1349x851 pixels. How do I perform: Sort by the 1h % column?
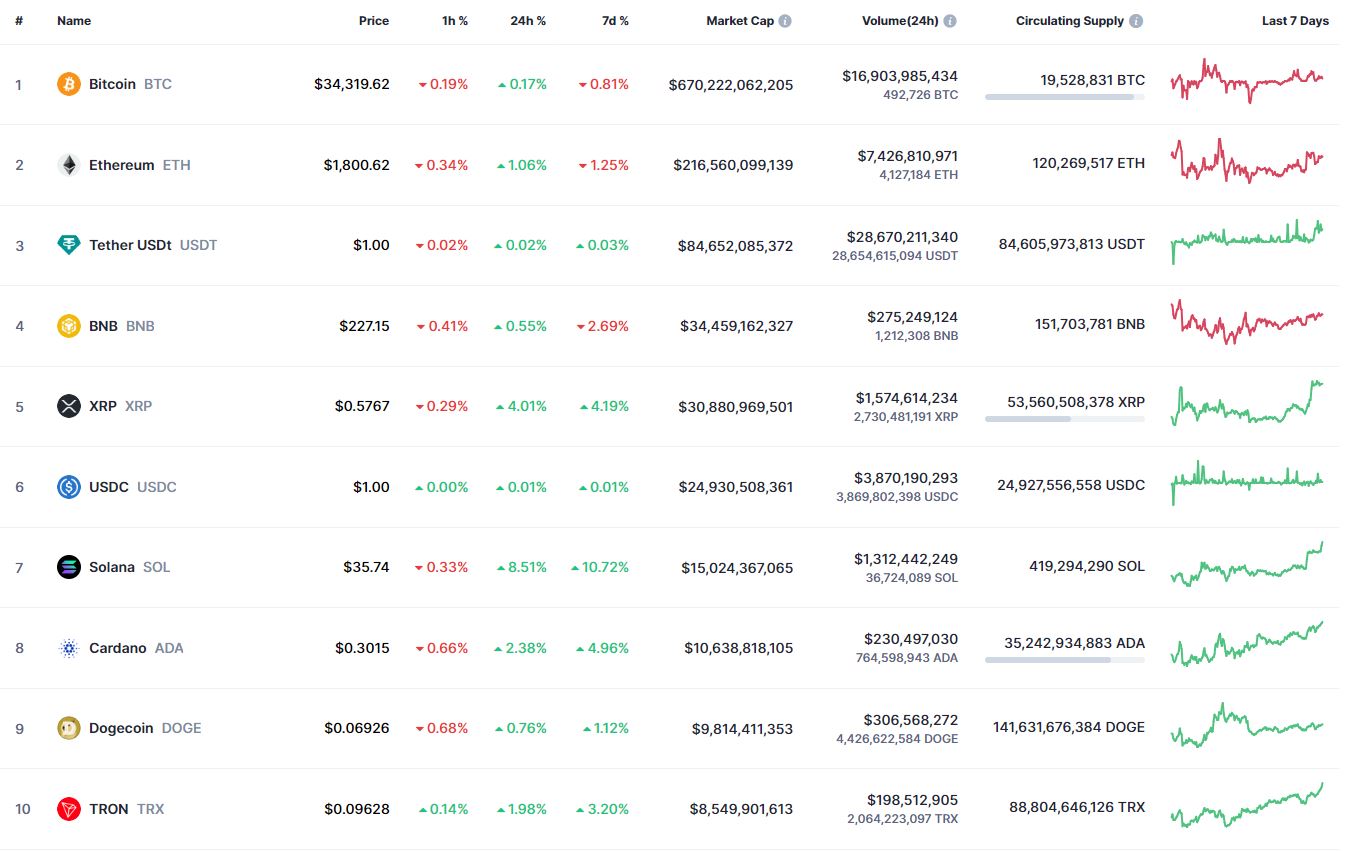(x=455, y=21)
